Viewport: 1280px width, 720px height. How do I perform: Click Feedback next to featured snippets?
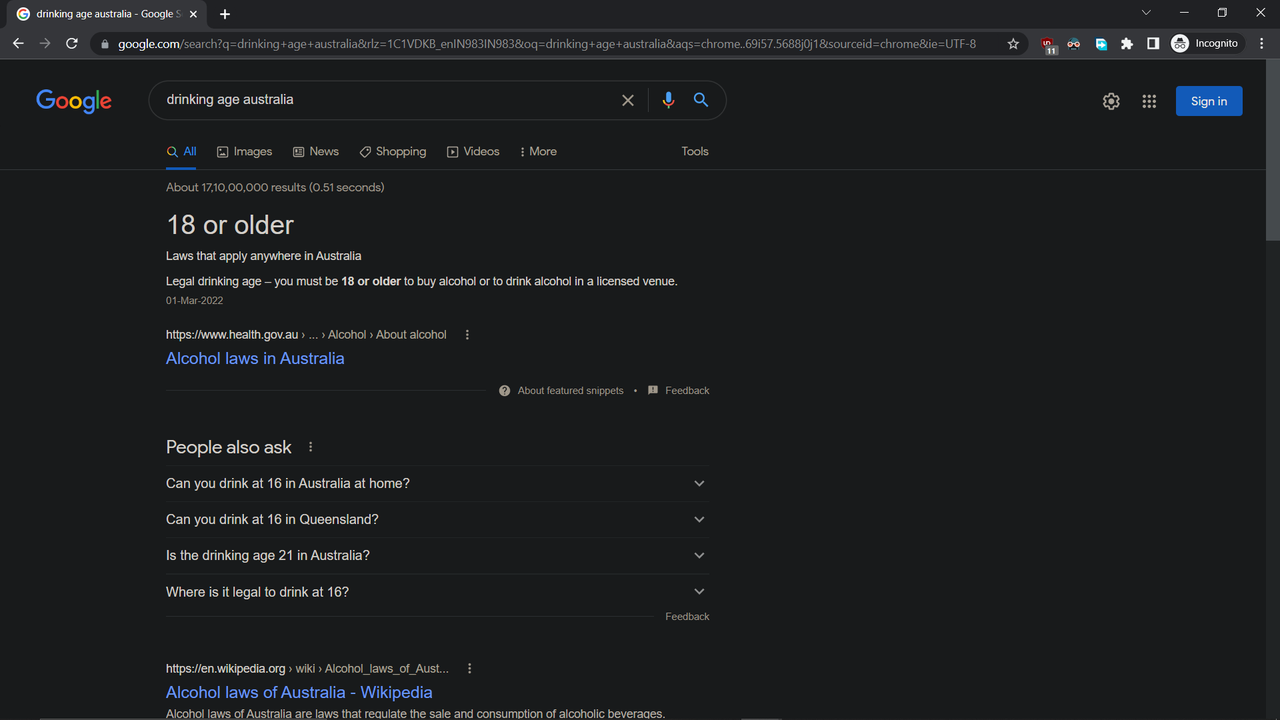click(x=679, y=391)
